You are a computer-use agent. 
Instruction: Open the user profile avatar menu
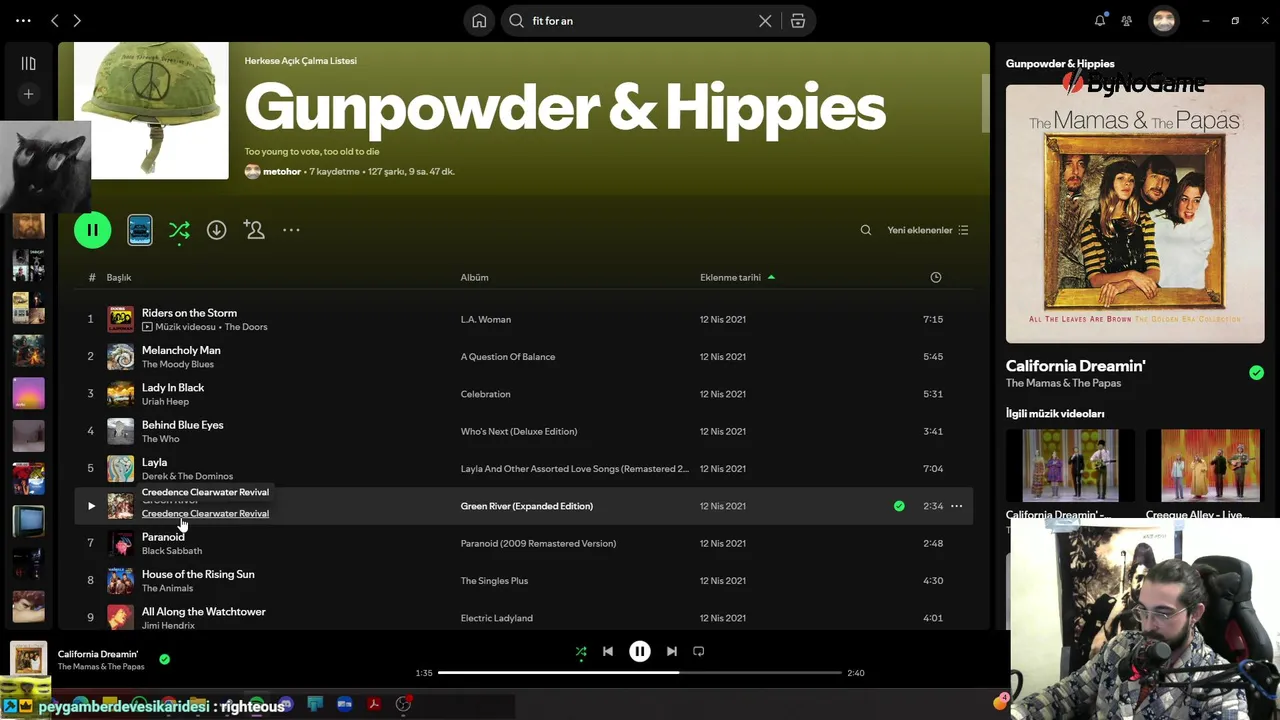(1163, 20)
